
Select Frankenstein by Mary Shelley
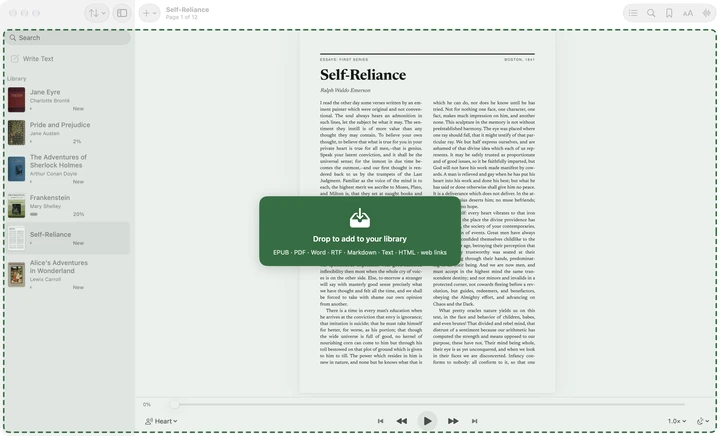68,205
